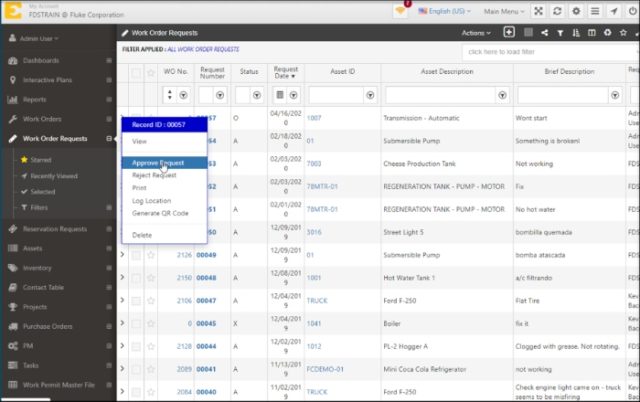Image resolution: width=640 pixels, height=402 pixels.
Task: Open the settings gear icon in top bar
Action: coord(575,11)
